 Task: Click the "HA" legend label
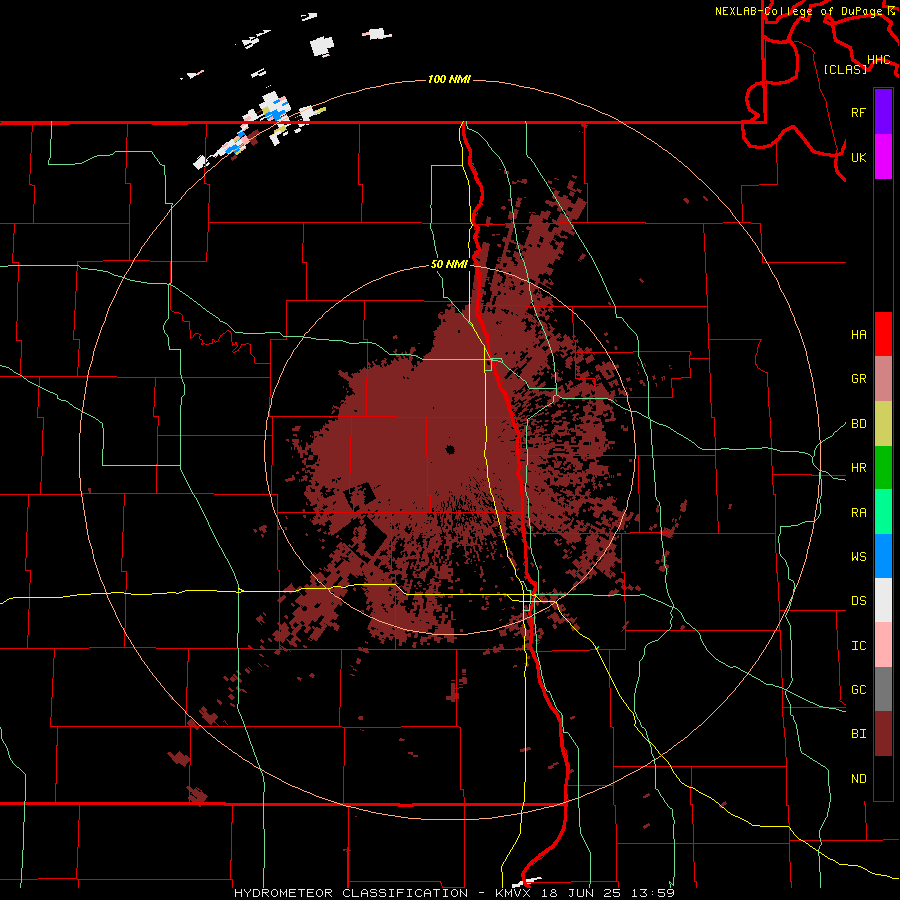858,335
